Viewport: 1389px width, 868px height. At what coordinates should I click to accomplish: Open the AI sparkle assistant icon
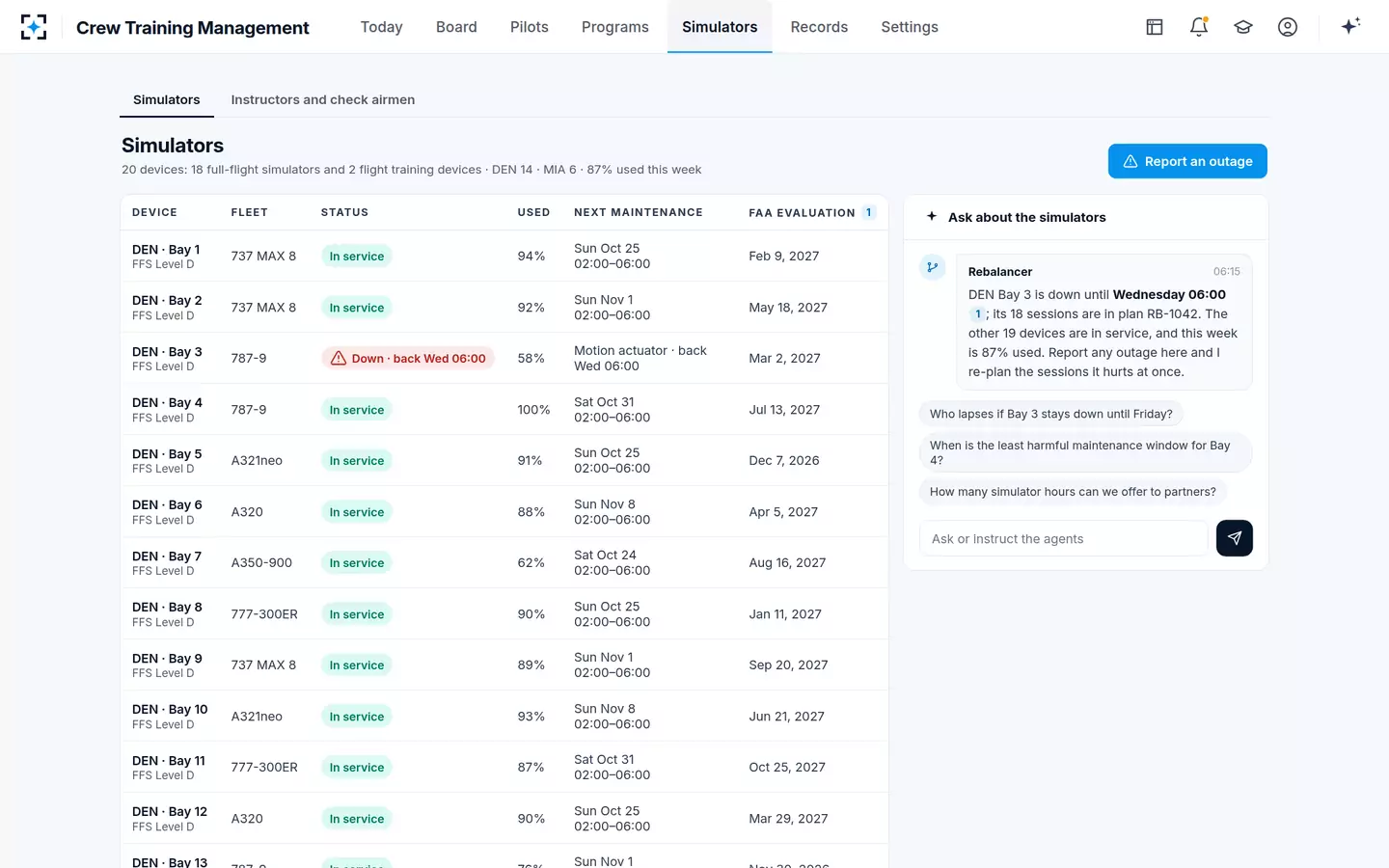click(x=1350, y=26)
